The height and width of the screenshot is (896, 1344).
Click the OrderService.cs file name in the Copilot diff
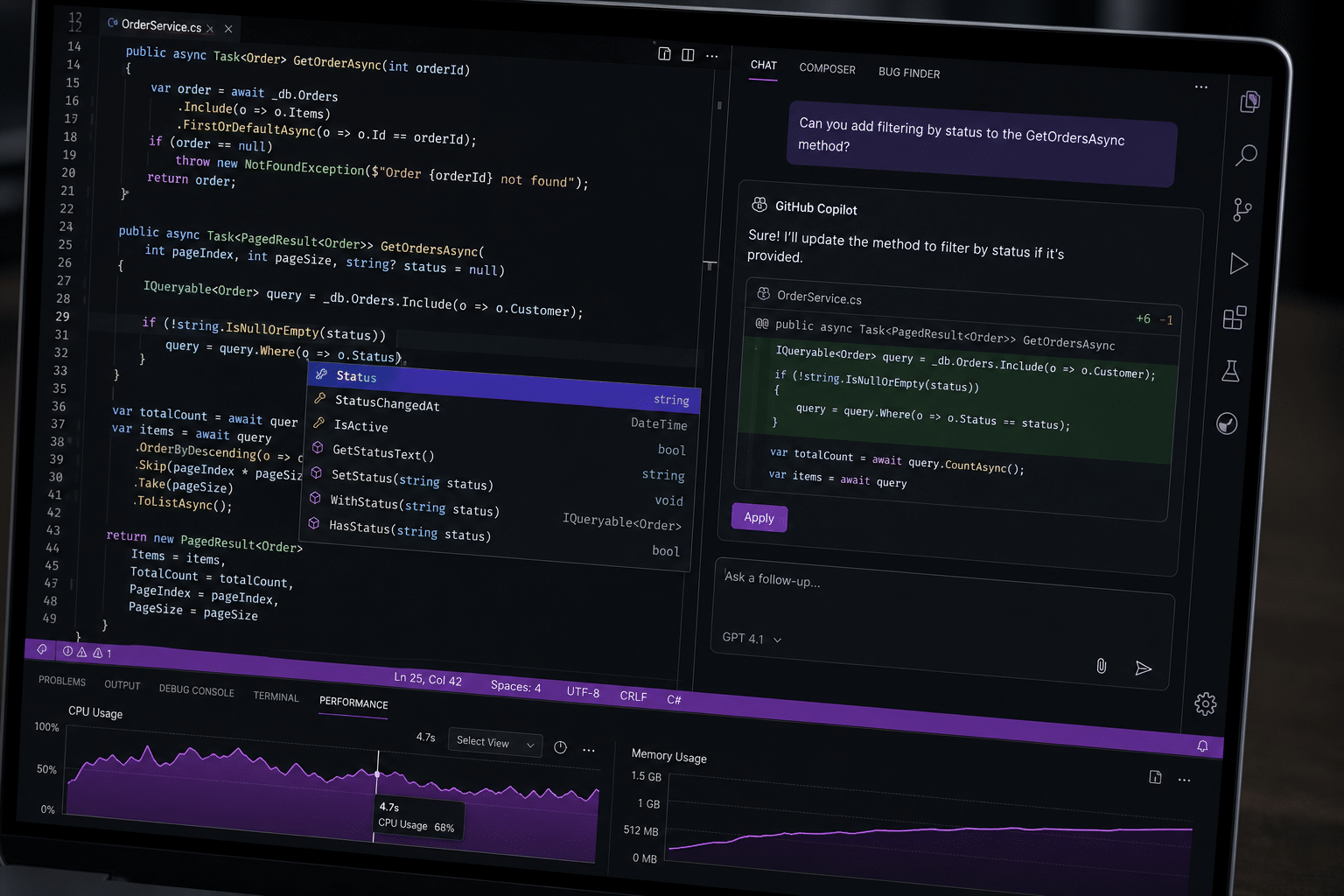pos(819,298)
